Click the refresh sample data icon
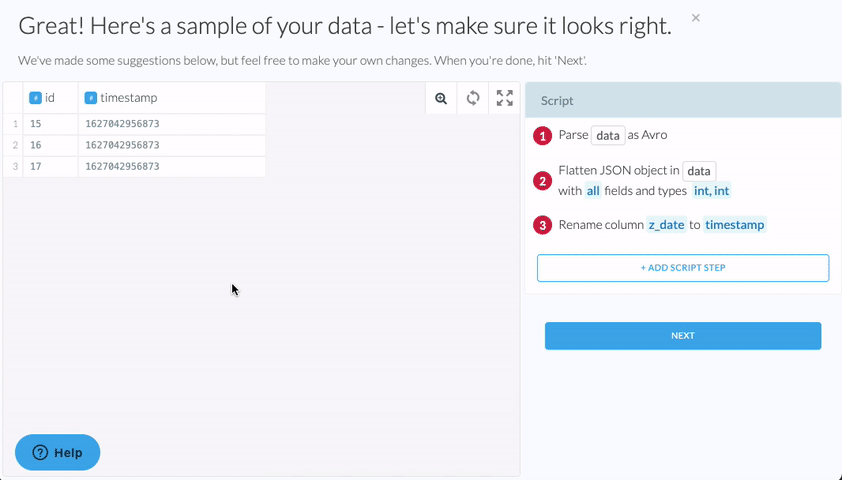 click(x=473, y=98)
